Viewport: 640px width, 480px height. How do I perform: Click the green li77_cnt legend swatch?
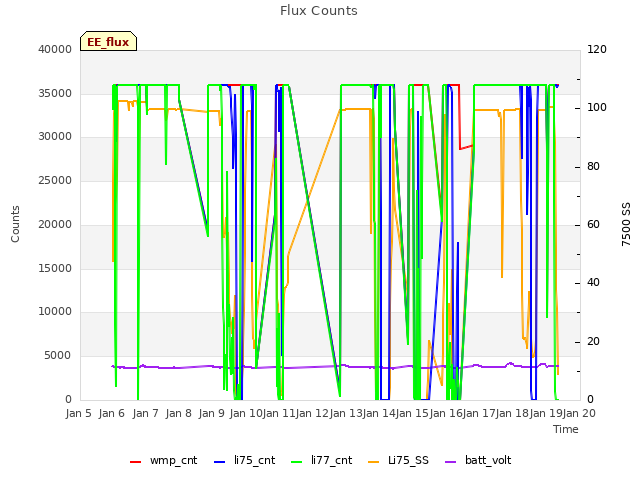click(x=296, y=462)
